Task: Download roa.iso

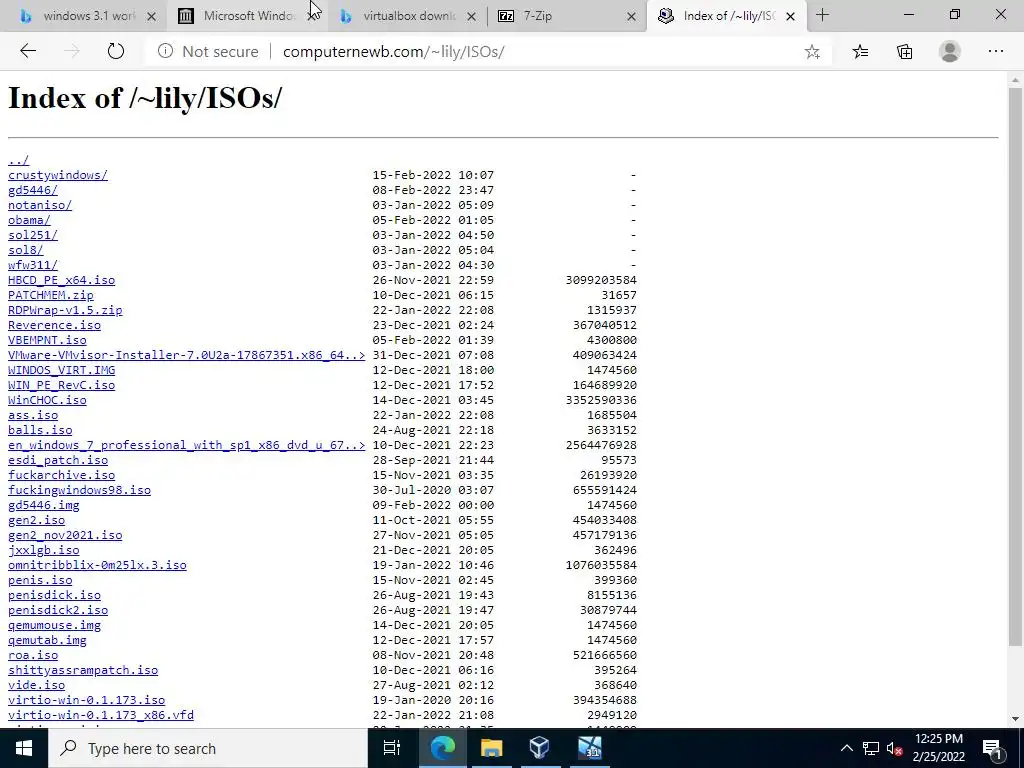Action: click(x=33, y=656)
